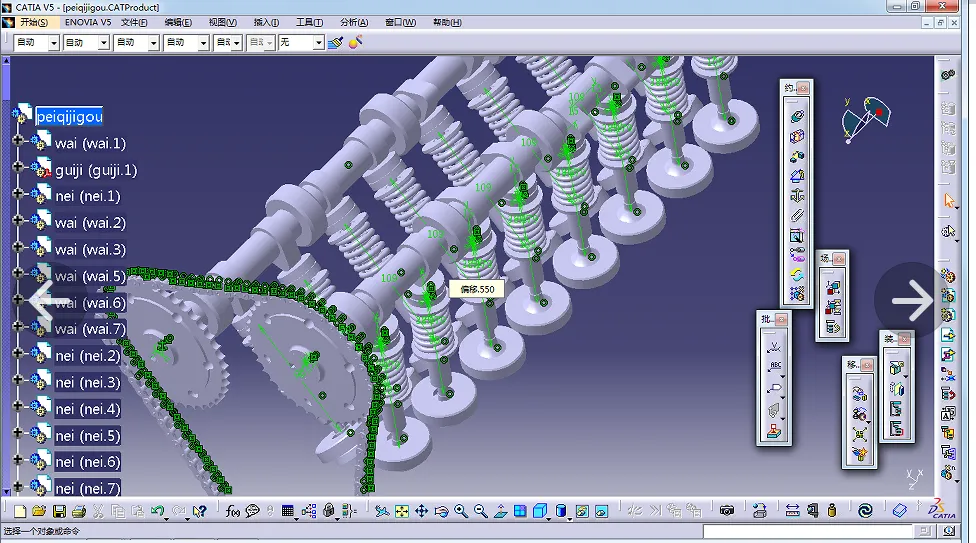Click the Zoom Out magnifier icon
The width and height of the screenshot is (976, 543).
click(x=481, y=511)
